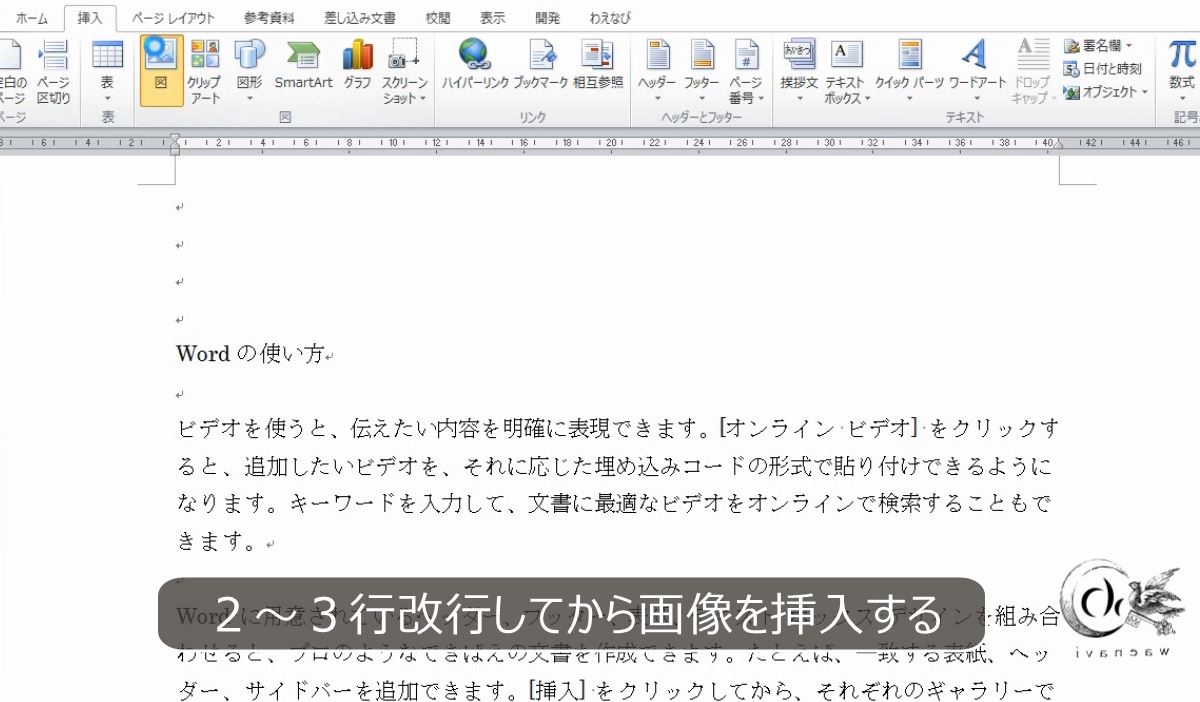This screenshot has height=702, width=1200.
Task: Open the Mailings (差し込み文書) tab
Action: [359, 18]
